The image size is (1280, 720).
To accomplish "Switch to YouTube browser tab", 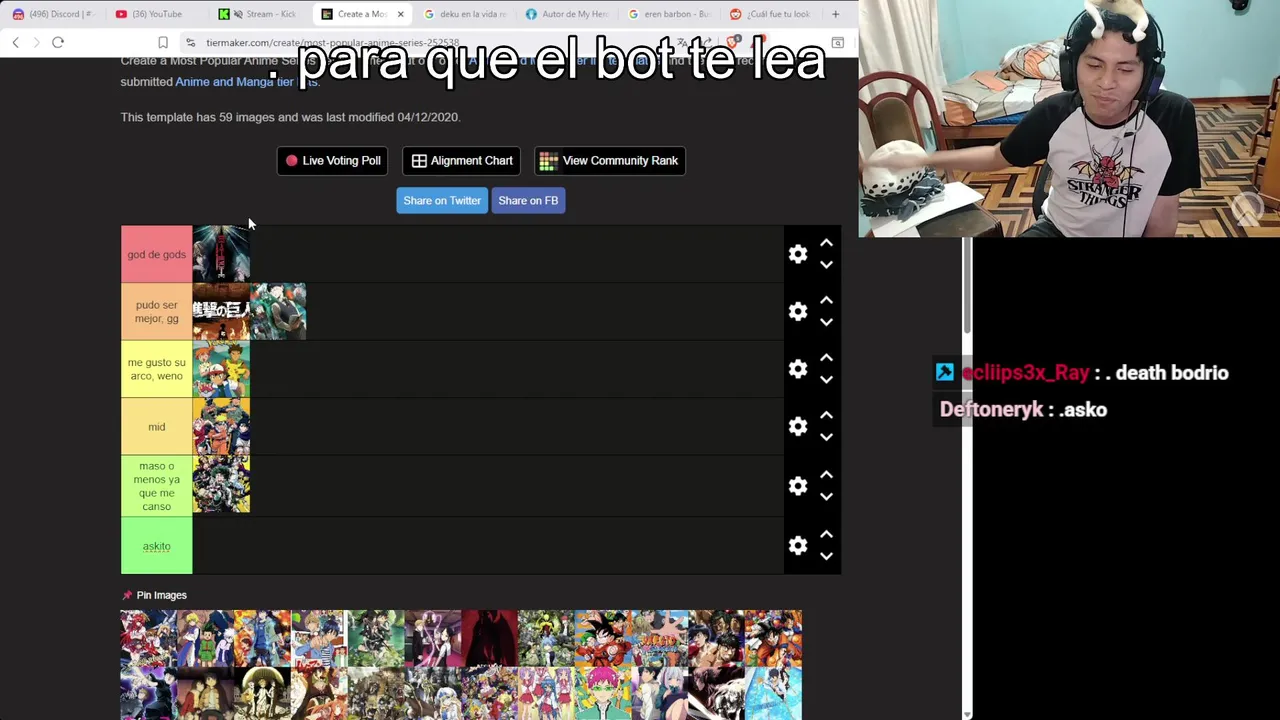I will coord(155,14).
